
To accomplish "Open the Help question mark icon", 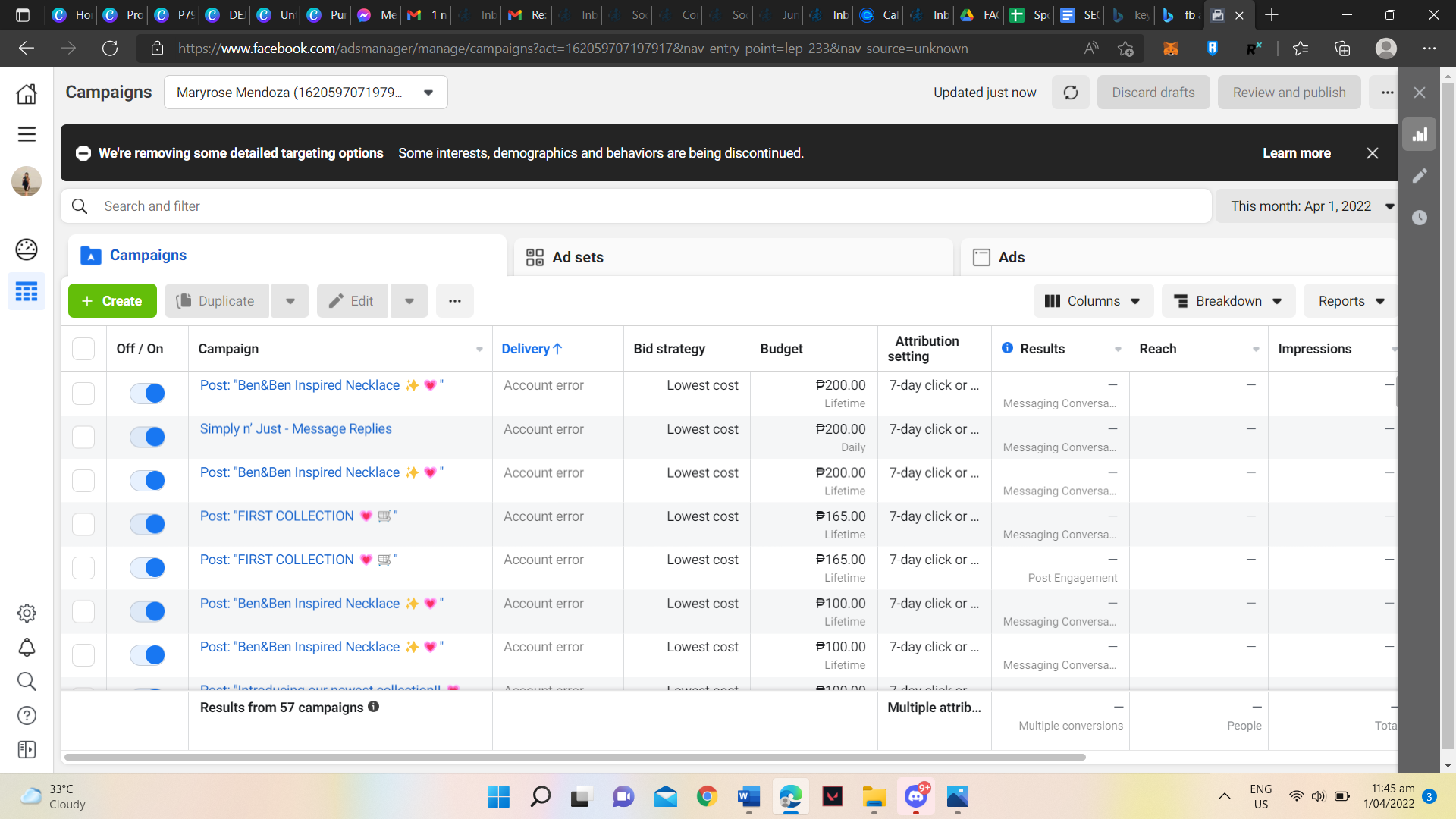I will pyautogui.click(x=27, y=715).
